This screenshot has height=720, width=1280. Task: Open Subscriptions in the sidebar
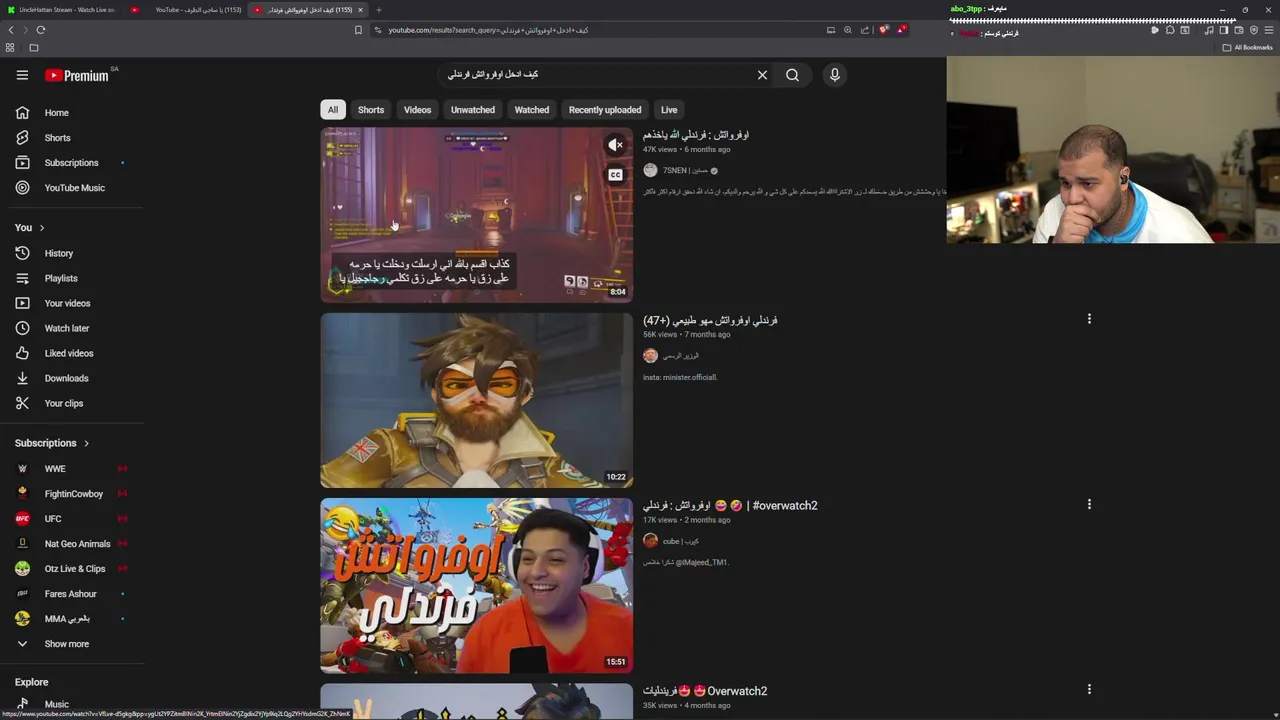tap(70, 163)
